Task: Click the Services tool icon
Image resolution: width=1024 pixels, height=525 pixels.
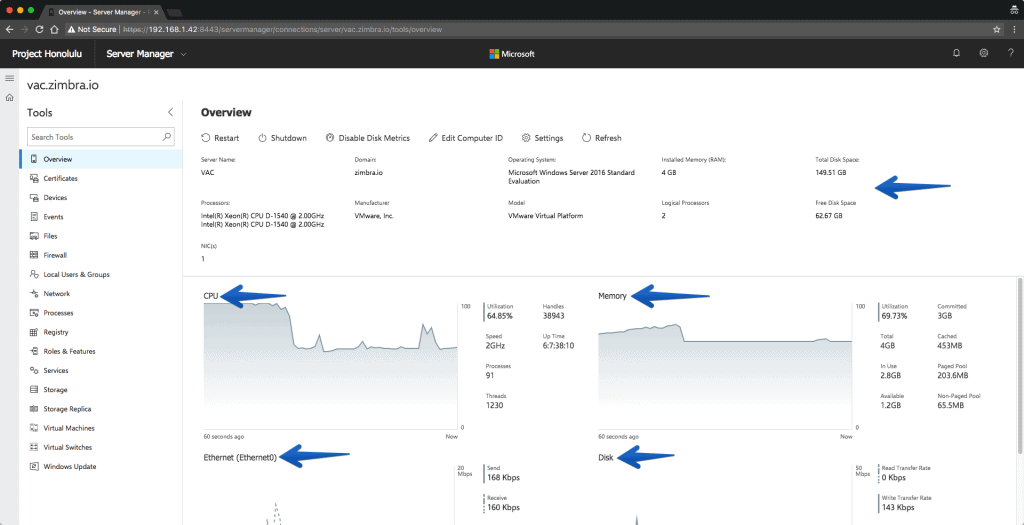Action: (x=33, y=370)
